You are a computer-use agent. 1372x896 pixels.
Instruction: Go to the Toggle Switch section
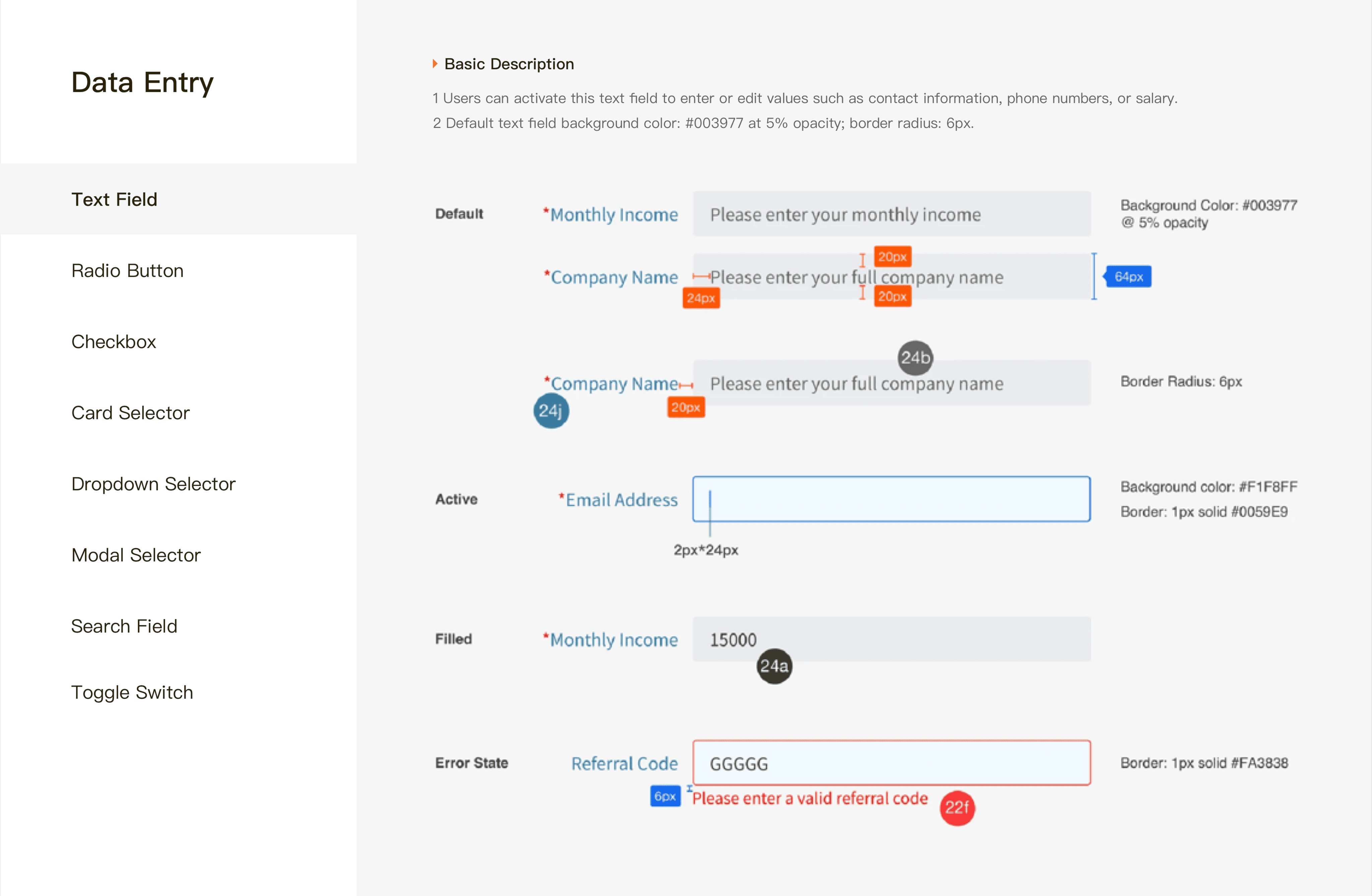(132, 692)
